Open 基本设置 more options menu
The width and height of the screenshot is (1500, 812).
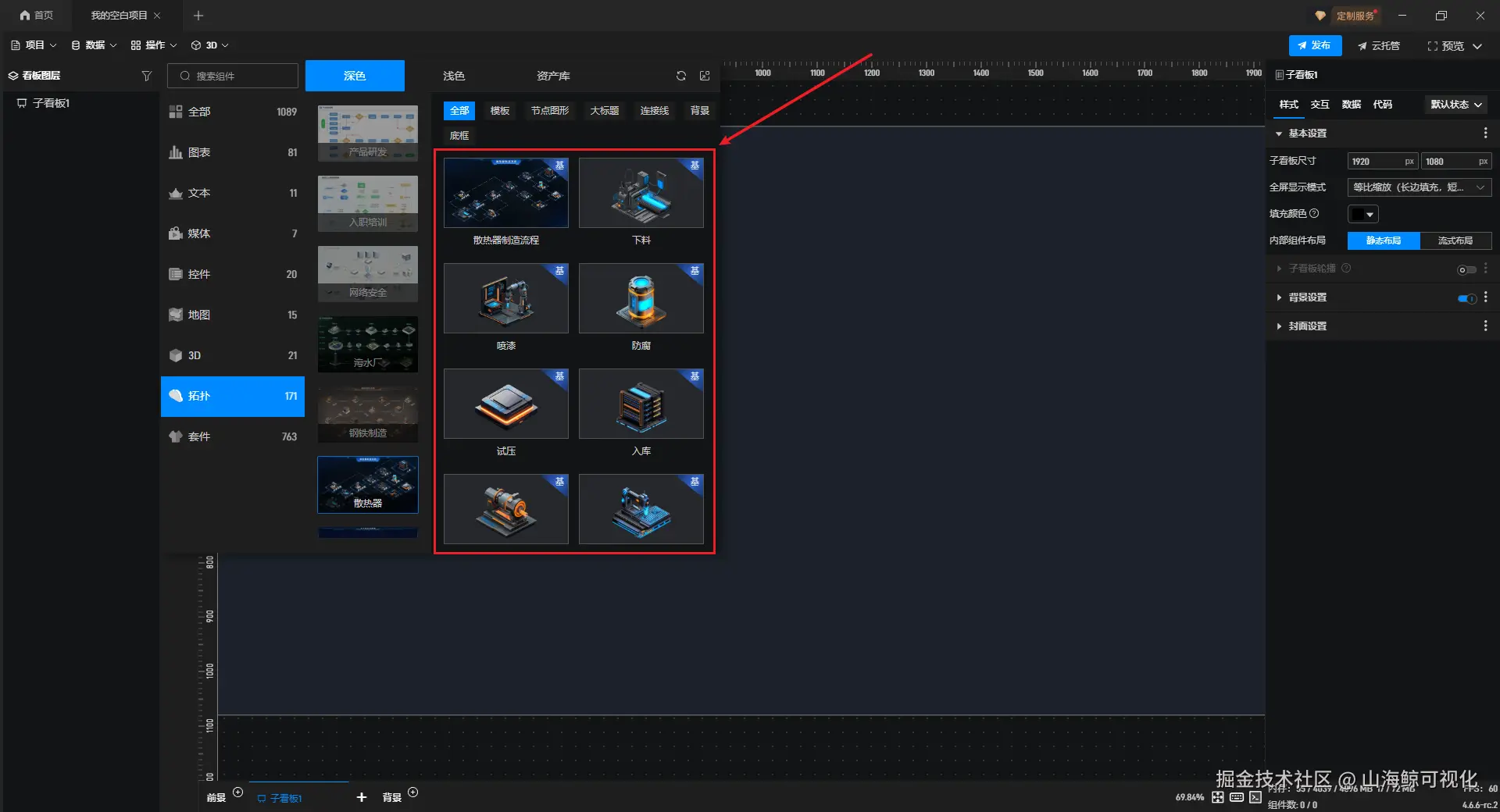(1485, 134)
